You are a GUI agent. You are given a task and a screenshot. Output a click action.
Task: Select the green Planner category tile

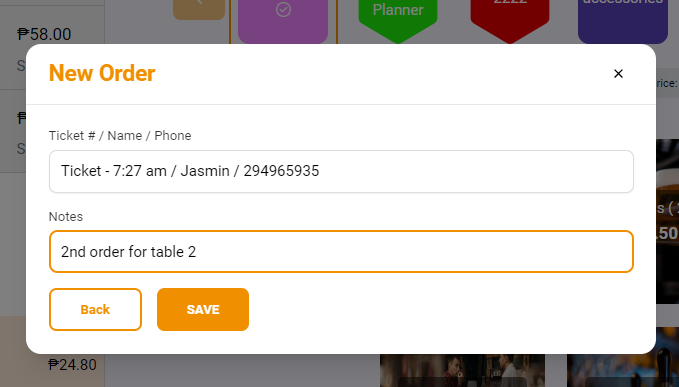point(398,19)
